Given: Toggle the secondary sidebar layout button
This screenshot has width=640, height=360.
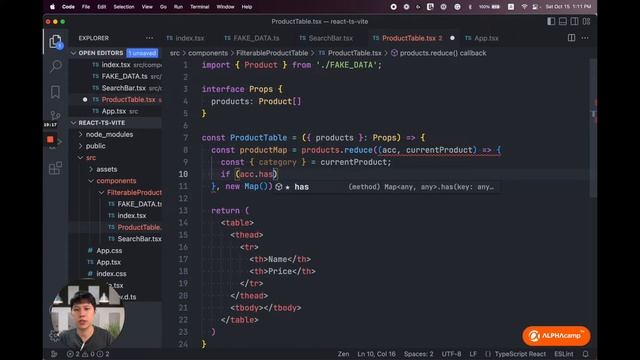Looking at the screenshot, I should point(574,21).
